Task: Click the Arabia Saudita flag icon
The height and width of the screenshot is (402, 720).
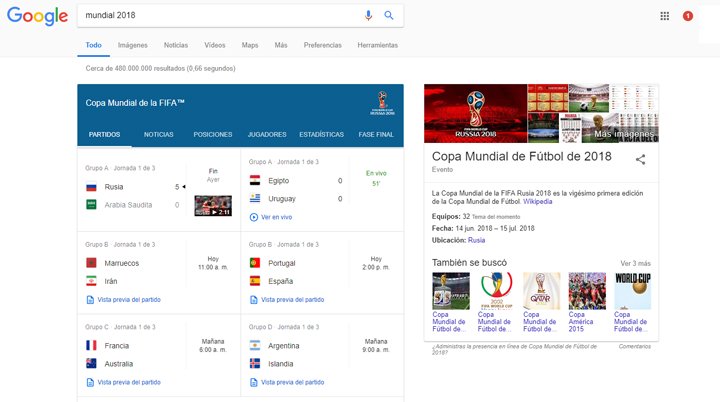Action: [91, 204]
